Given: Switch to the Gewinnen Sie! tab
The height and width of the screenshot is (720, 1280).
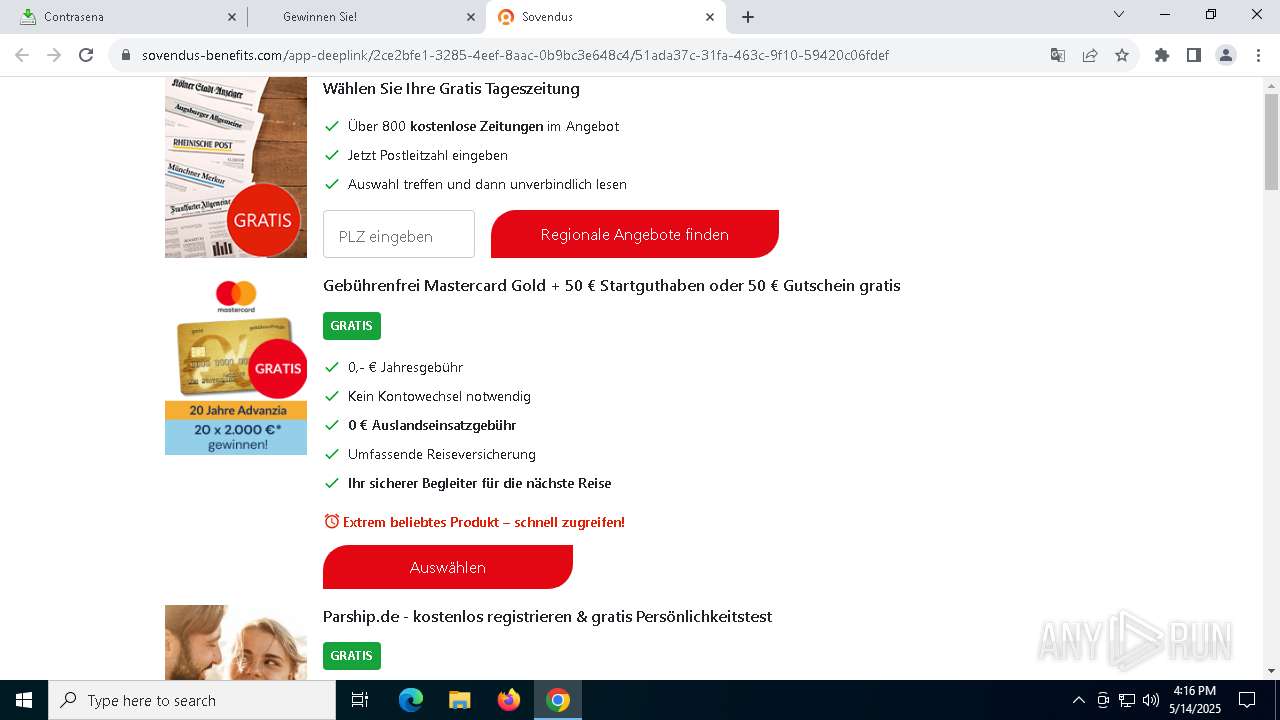Looking at the screenshot, I should (366, 17).
